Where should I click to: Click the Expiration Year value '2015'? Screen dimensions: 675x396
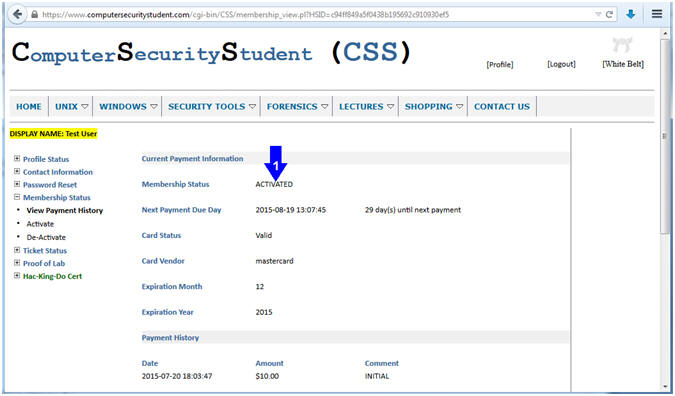click(264, 312)
